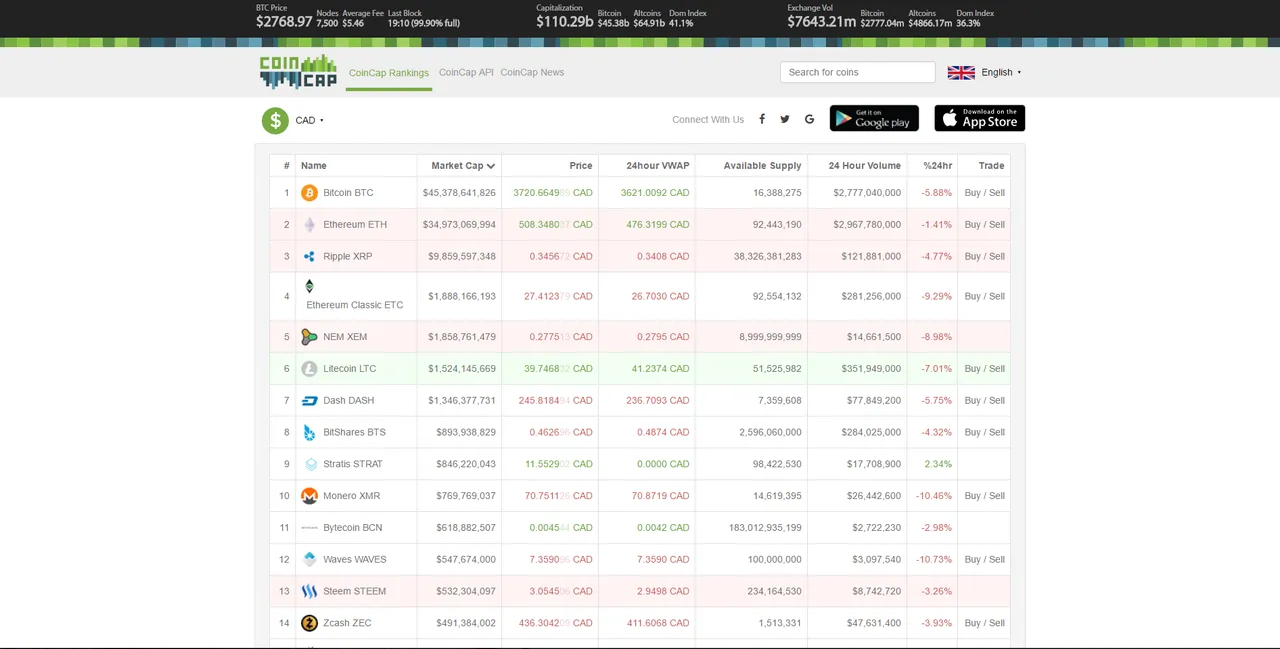The image size is (1280, 649).
Task: Click the Bytecoin BCN name
Action: (353, 528)
